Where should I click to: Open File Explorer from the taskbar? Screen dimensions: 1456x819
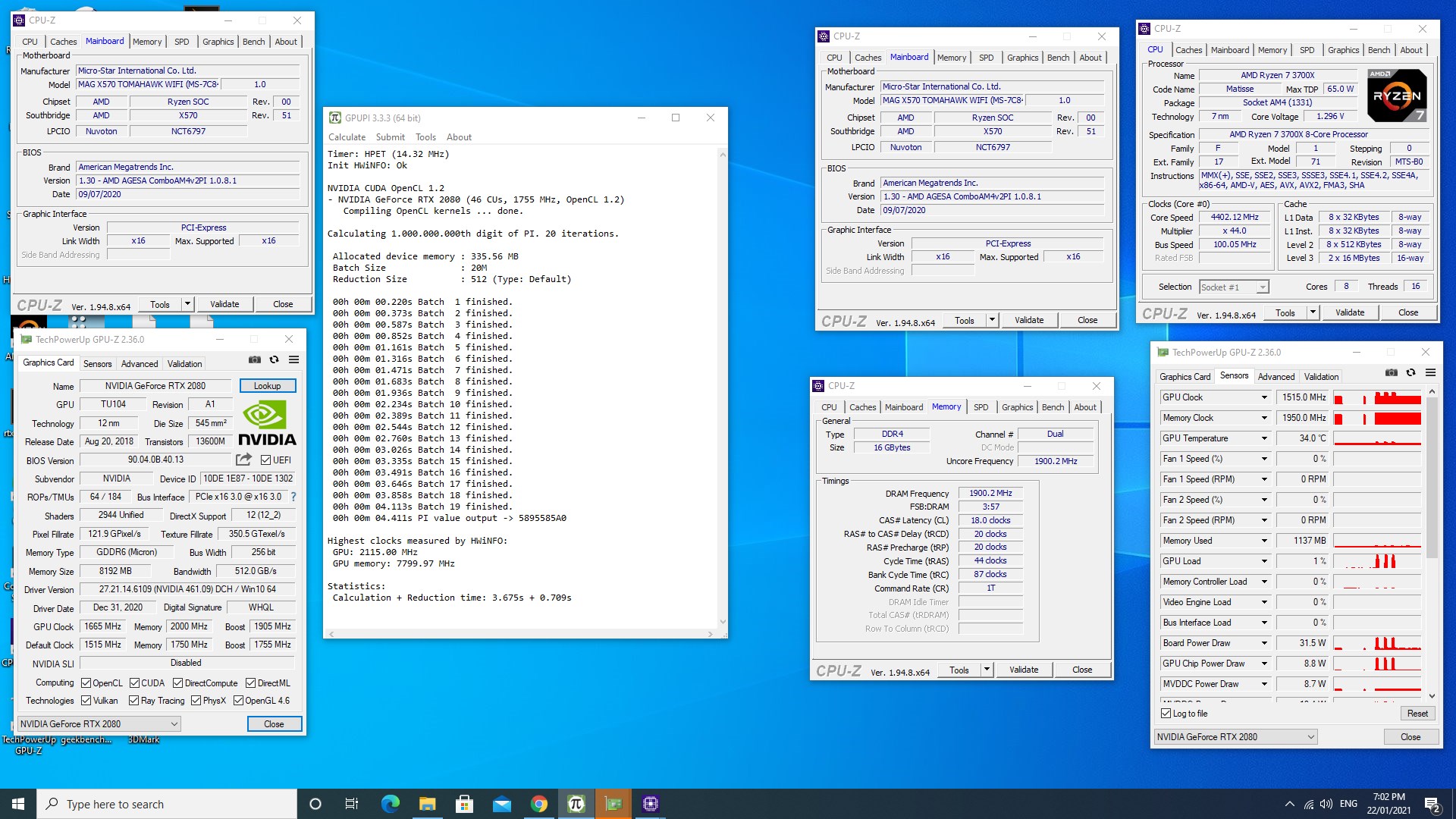click(x=427, y=804)
